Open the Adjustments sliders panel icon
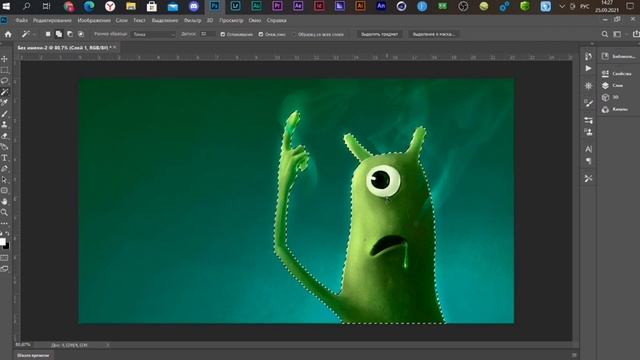Viewport: 640px width, 360px height. (588, 120)
